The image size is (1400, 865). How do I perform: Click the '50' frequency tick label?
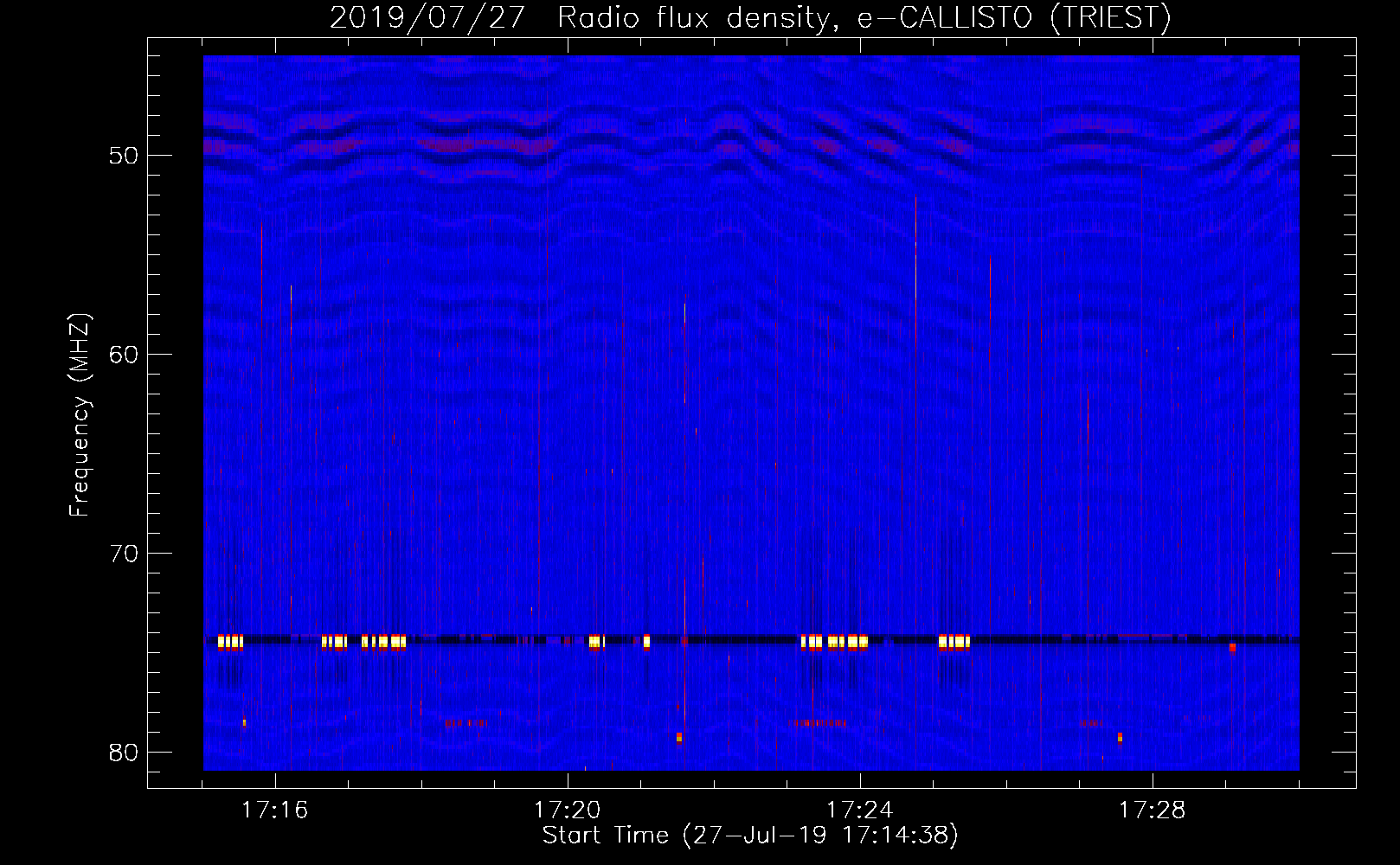124,156
